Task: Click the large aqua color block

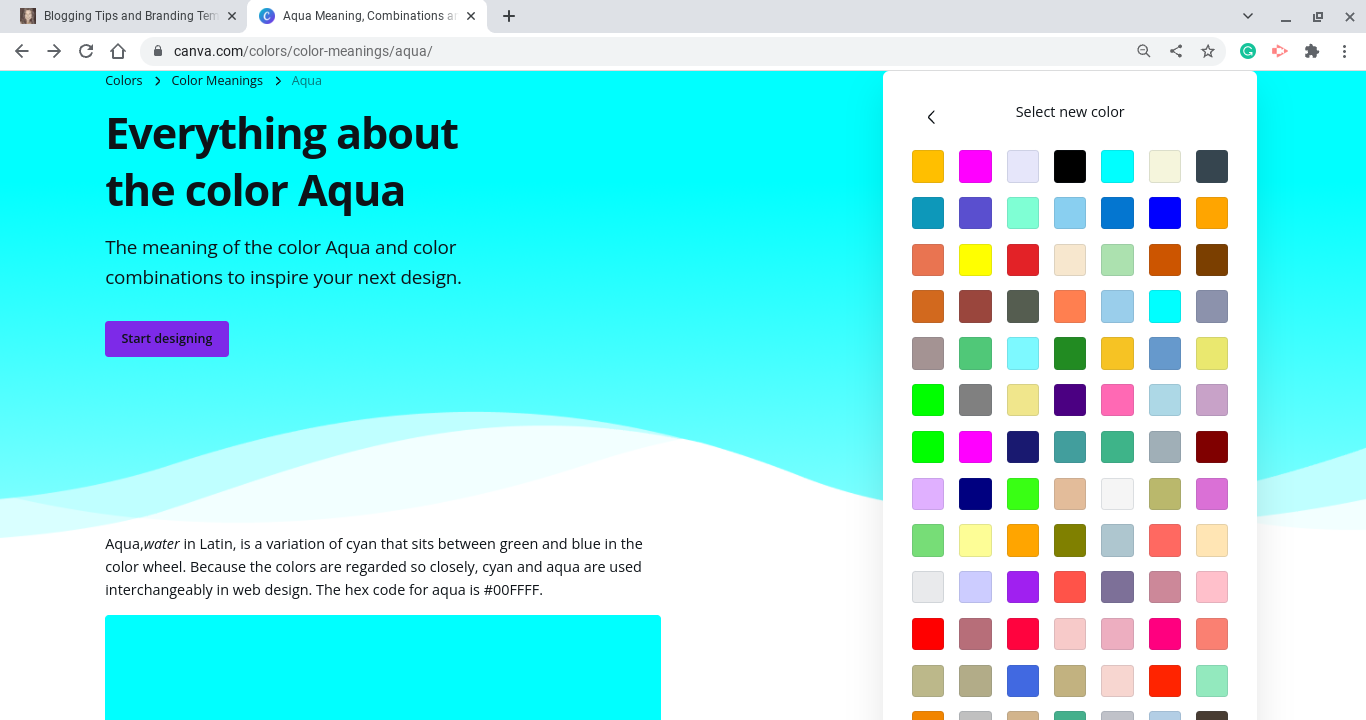Action: pos(383,667)
